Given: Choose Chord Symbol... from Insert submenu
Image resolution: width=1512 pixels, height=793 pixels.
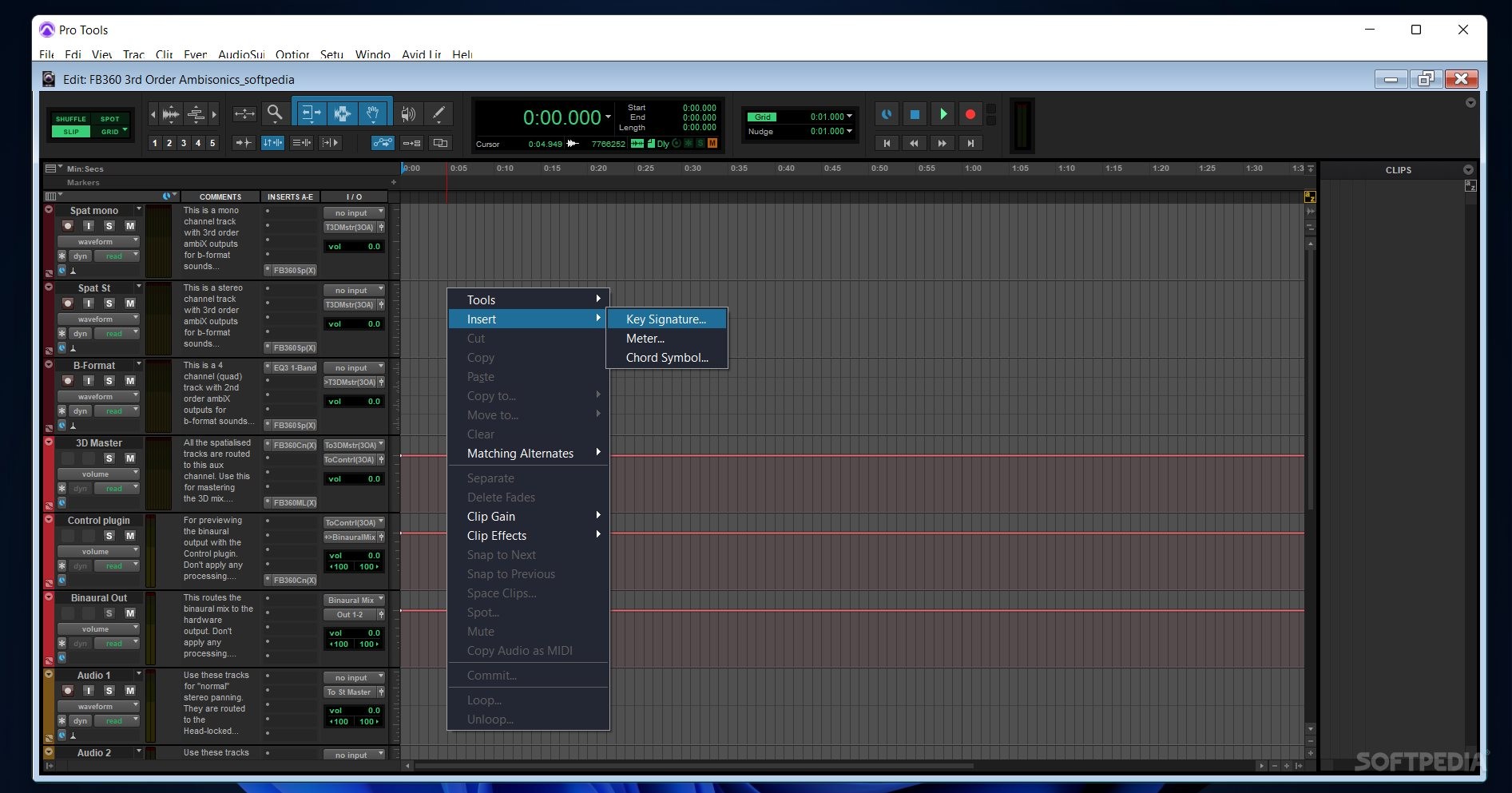Looking at the screenshot, I should click(666, 357).
